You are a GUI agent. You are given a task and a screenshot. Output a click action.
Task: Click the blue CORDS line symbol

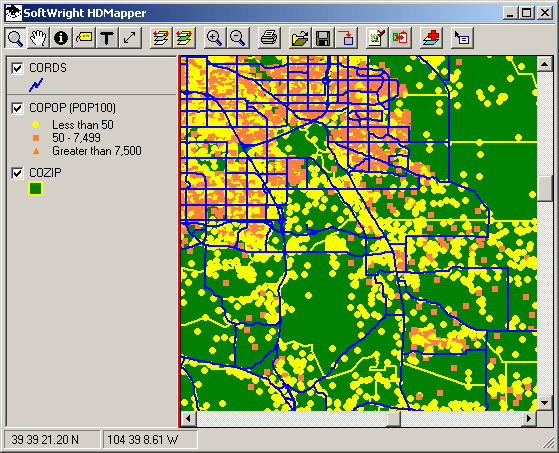pyautogui.click(x=36, y=85)
